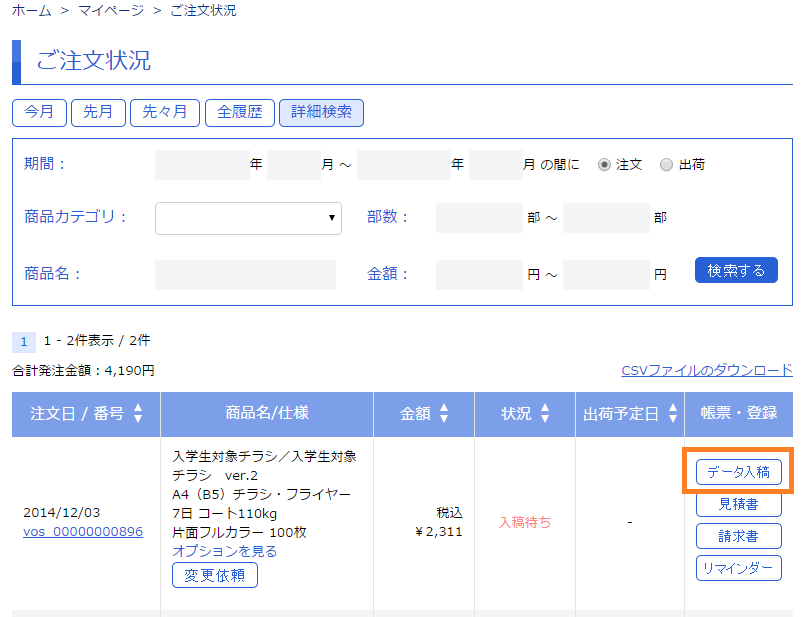
Task: Open the 見積書 document button
Action: [x=738, y=504]
